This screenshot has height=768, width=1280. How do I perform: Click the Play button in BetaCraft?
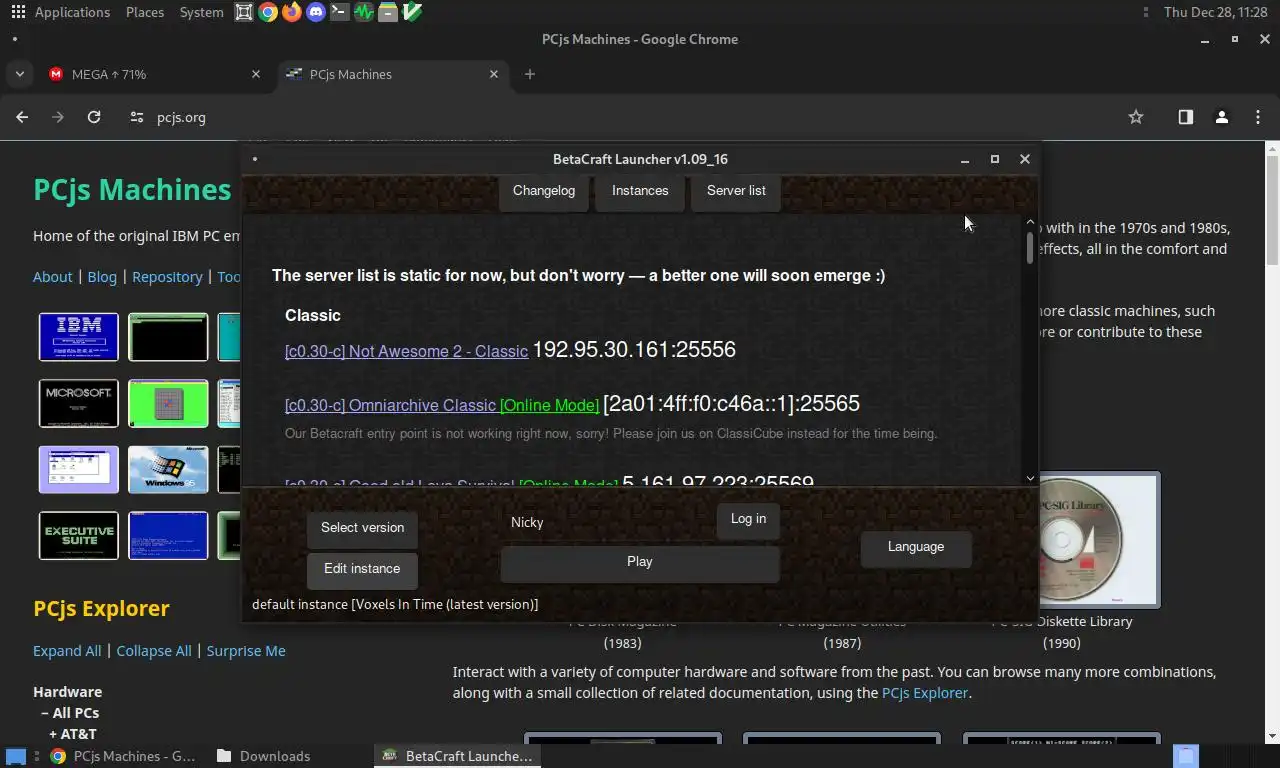tap(640, 562)
